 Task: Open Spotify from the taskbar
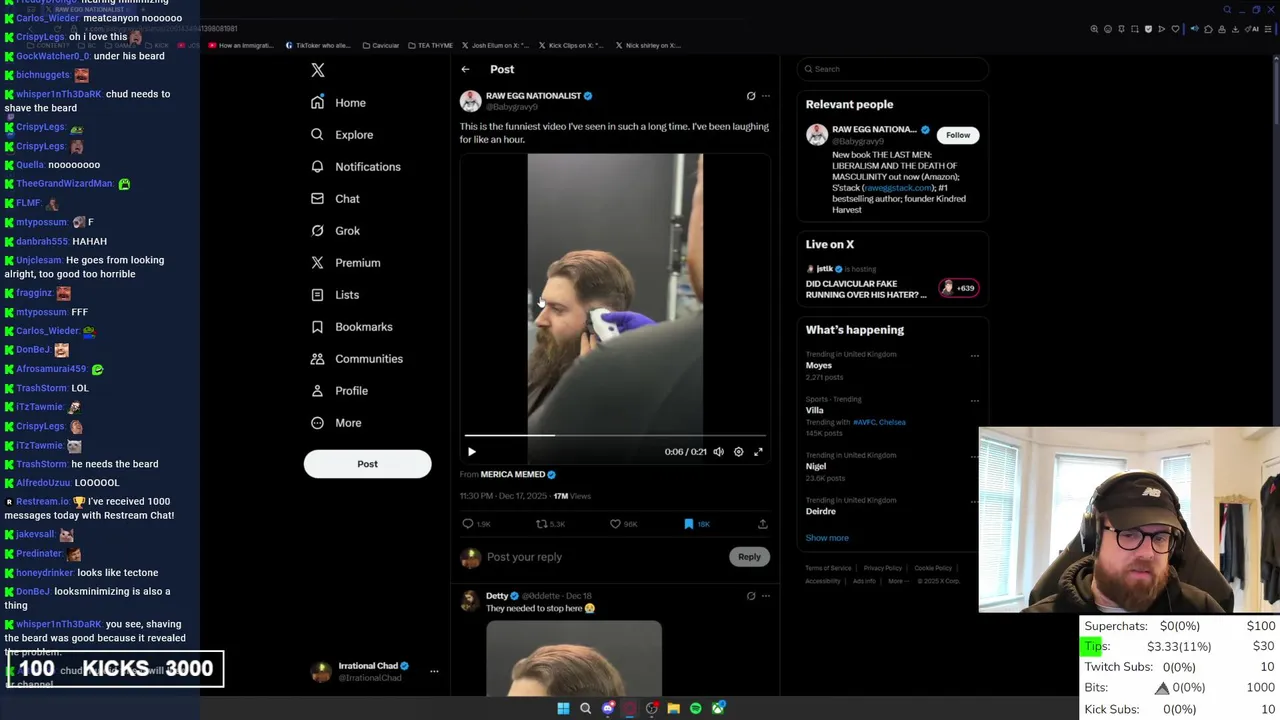[696, 708]
